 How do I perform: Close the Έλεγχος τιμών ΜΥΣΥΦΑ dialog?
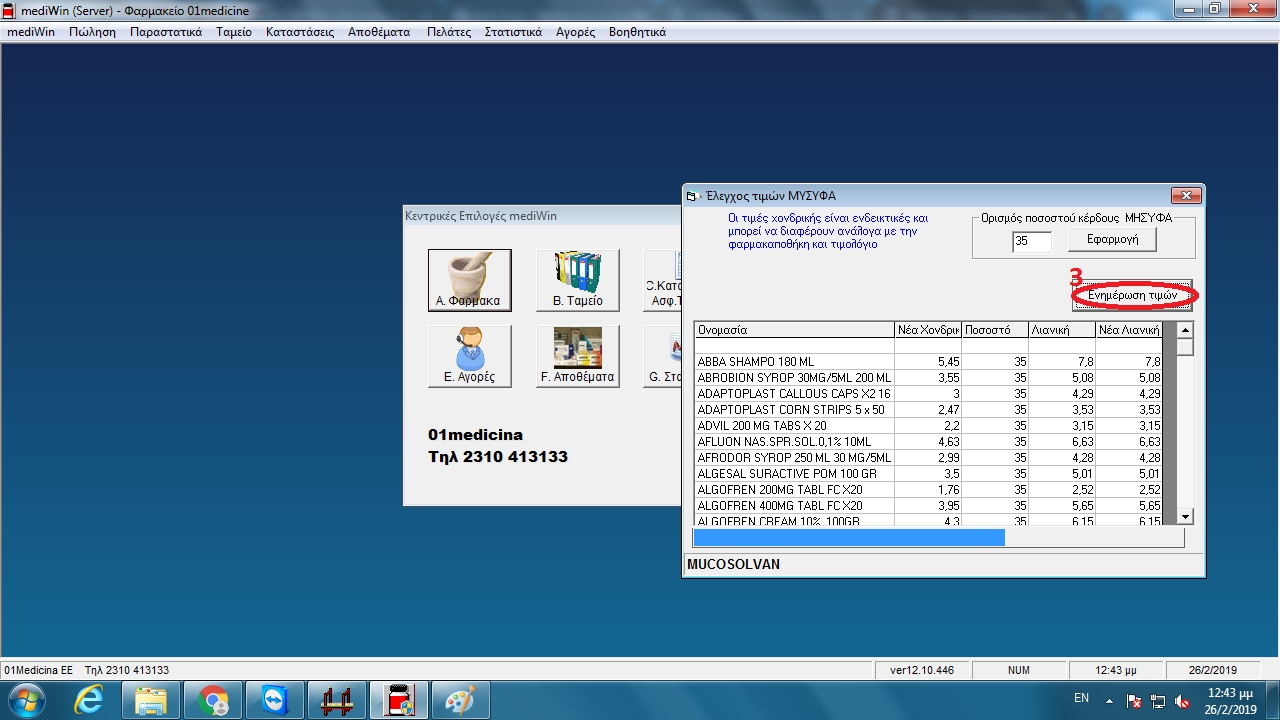pos(1185,196)
